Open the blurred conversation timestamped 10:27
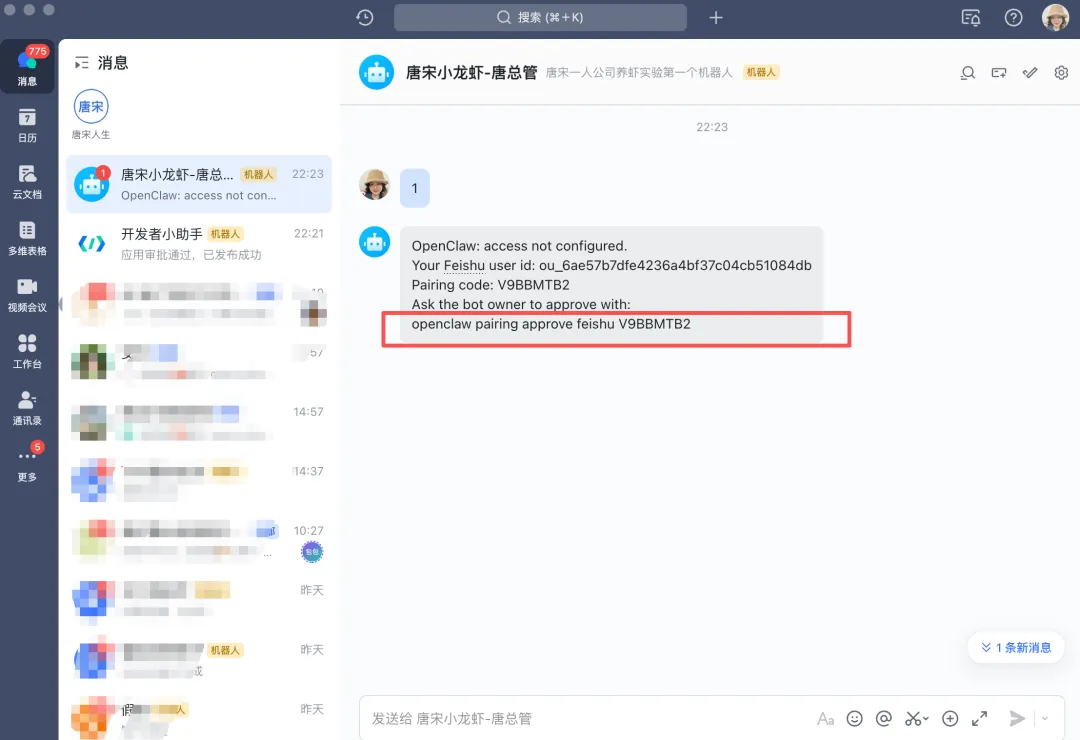 (199, 541)
